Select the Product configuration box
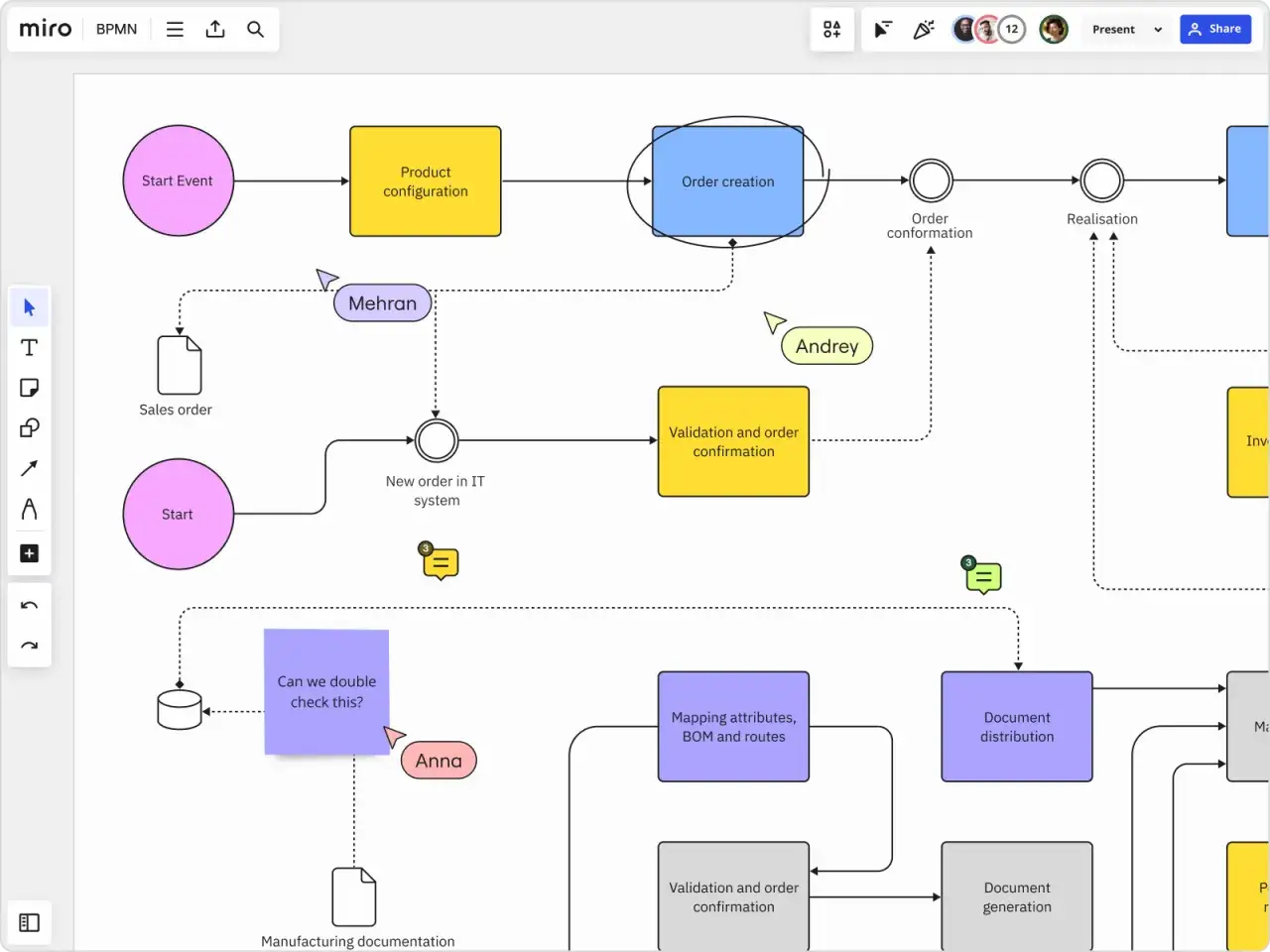 (x=426, y=181)
